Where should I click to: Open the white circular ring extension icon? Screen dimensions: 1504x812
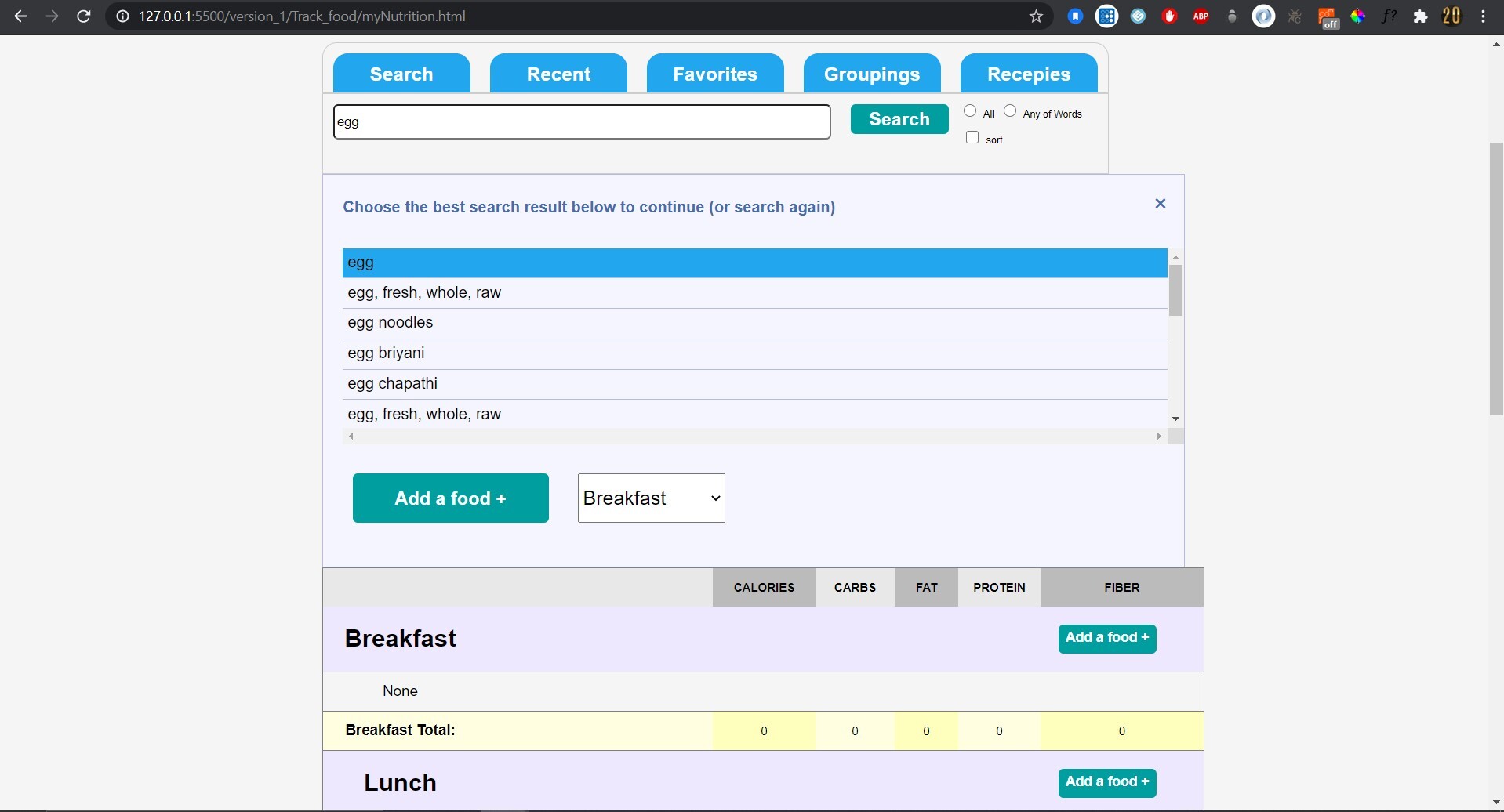pos(1264,16)
